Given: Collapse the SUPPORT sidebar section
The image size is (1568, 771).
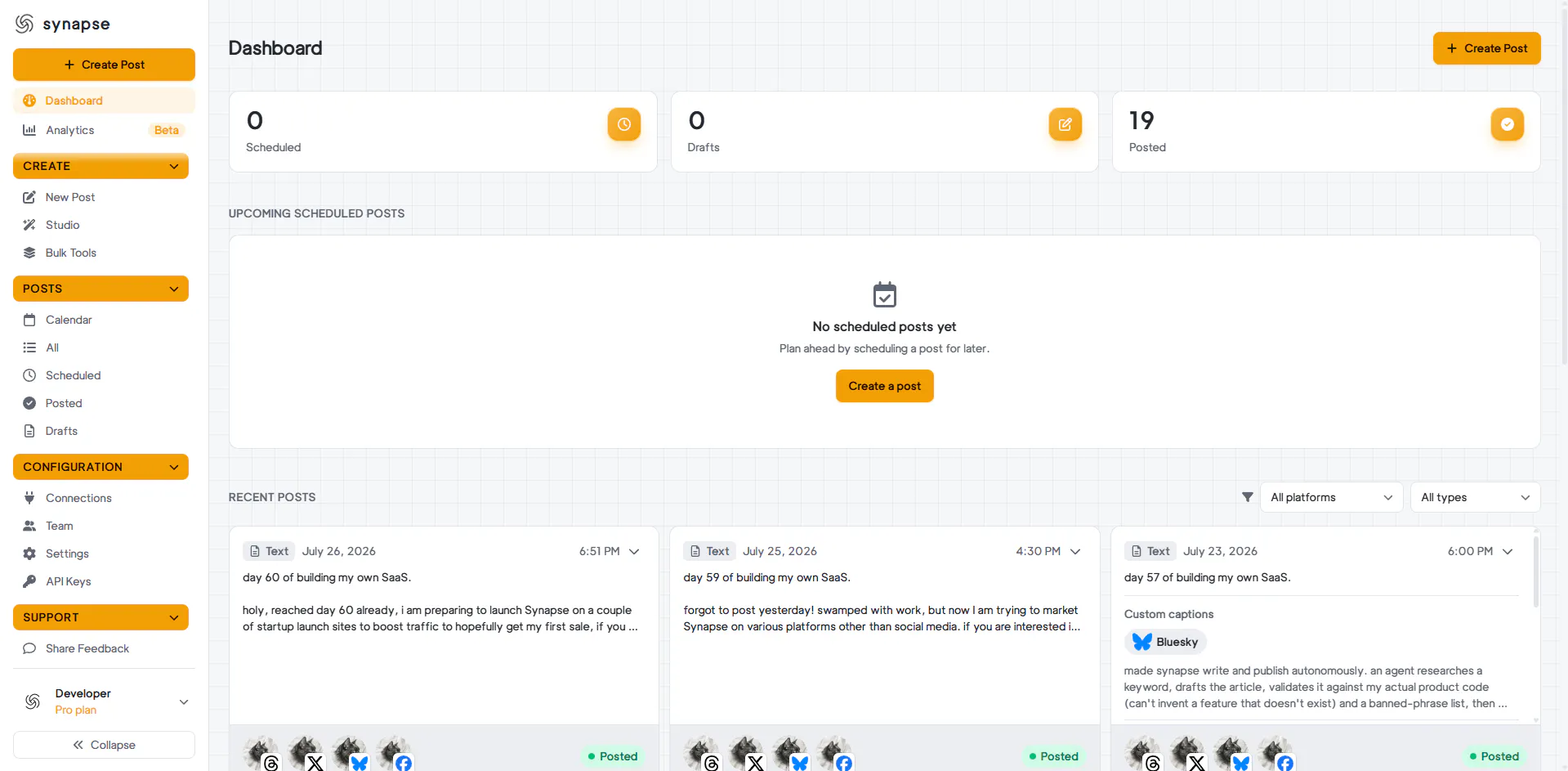Looking at the screenshot, I should (101, 617).
